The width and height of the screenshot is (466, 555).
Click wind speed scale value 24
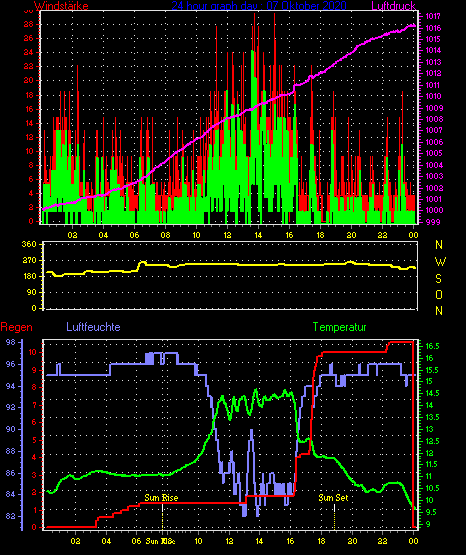point(29,52)
